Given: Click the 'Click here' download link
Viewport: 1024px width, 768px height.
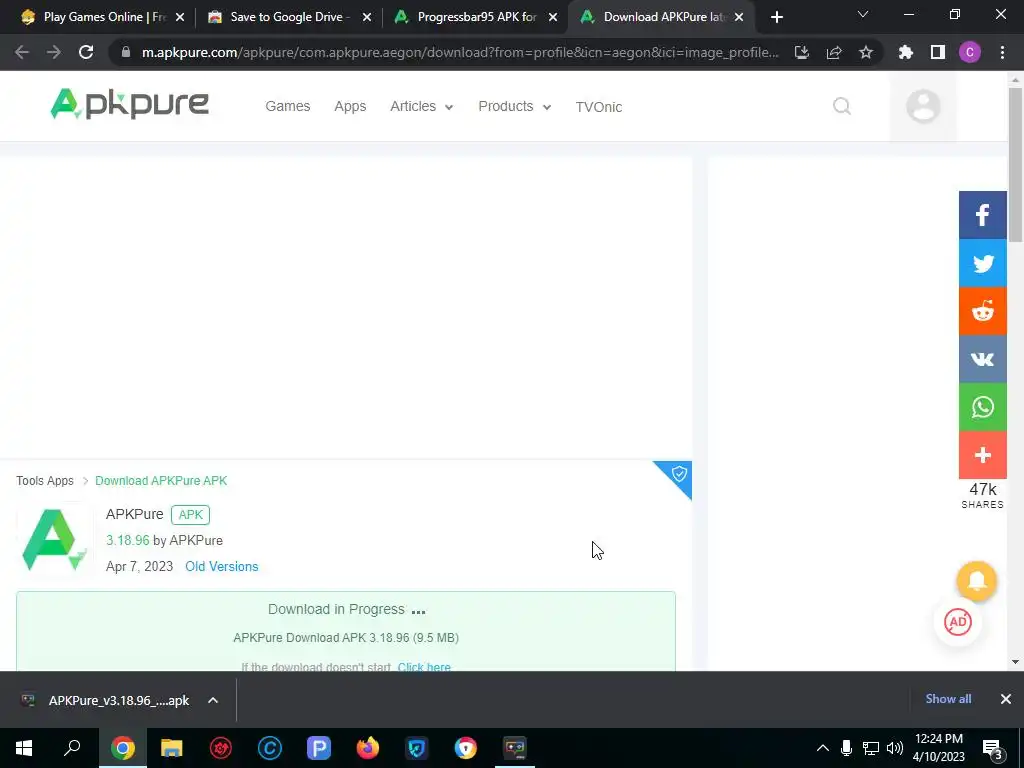Looking at the screenshot, I should point(424,666).
